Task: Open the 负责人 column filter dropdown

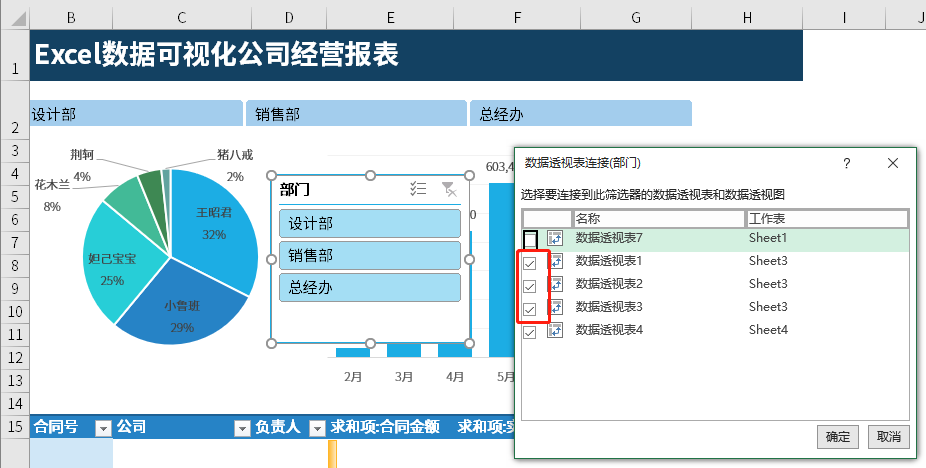Action: click(x=317, y=428)
